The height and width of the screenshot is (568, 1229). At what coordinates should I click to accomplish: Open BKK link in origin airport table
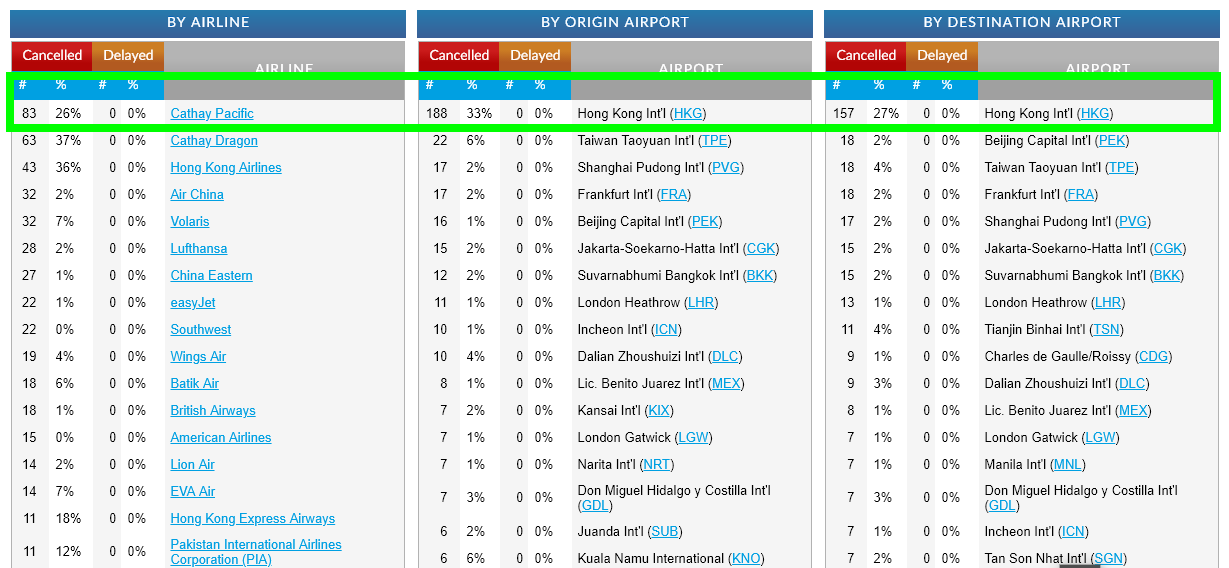click(759, 276)
